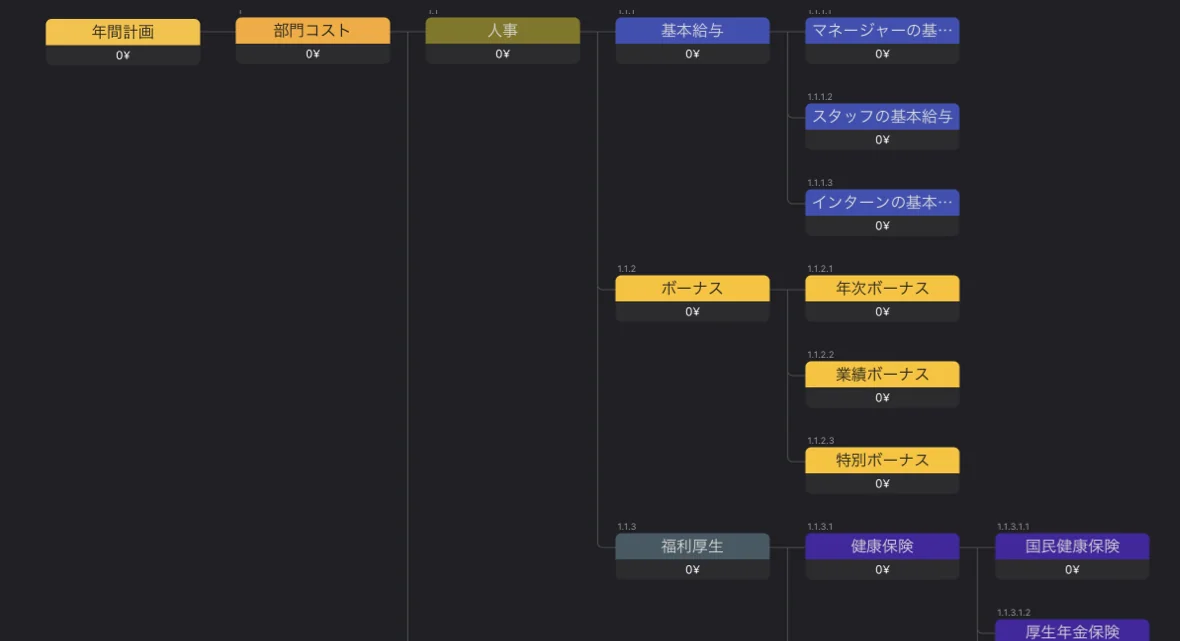Click the ボーナス category node
This screenshot has height=641, width=1180.
coord(692,288)
